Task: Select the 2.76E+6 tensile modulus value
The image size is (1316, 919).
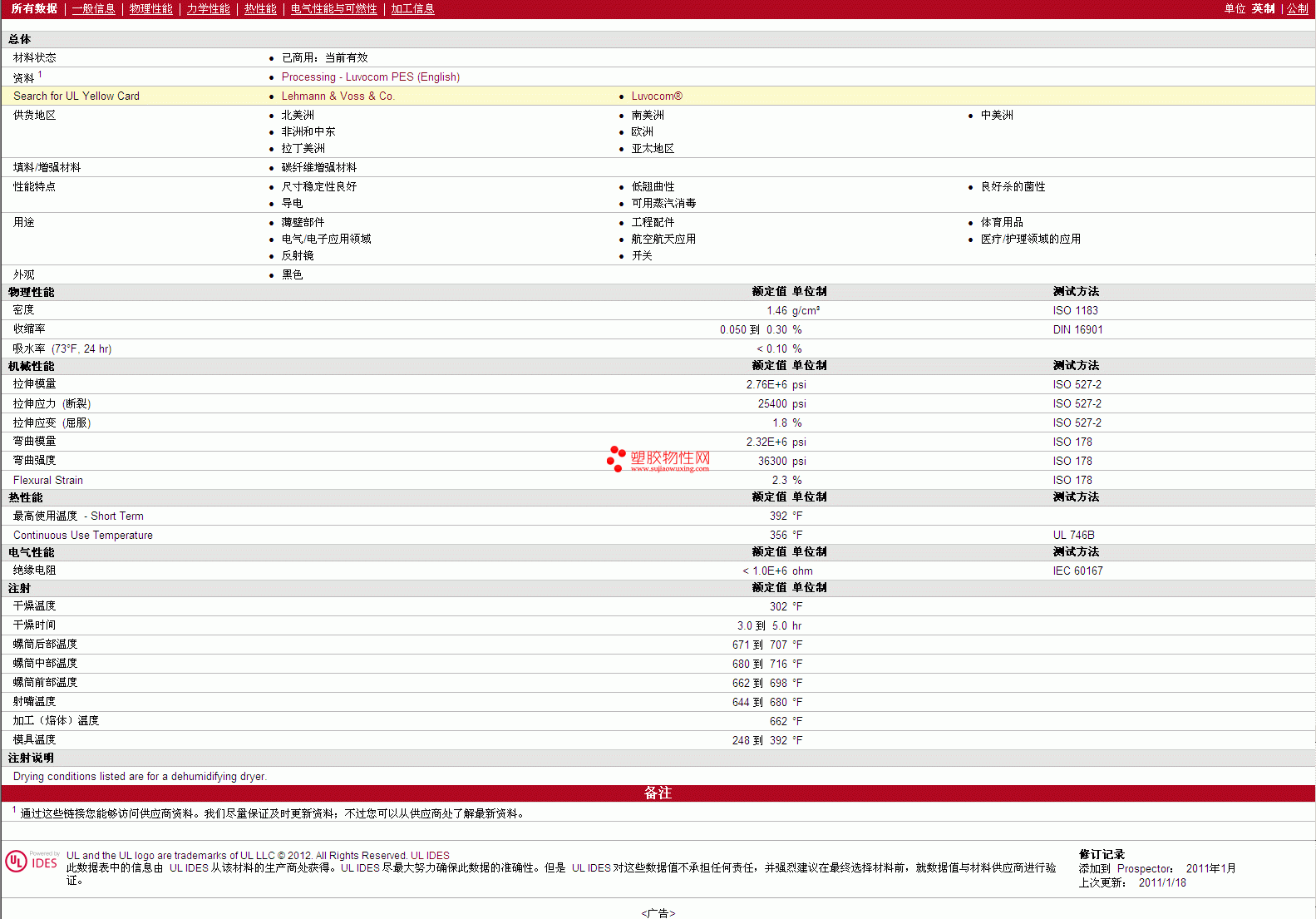Action: (x=766, y=384)
